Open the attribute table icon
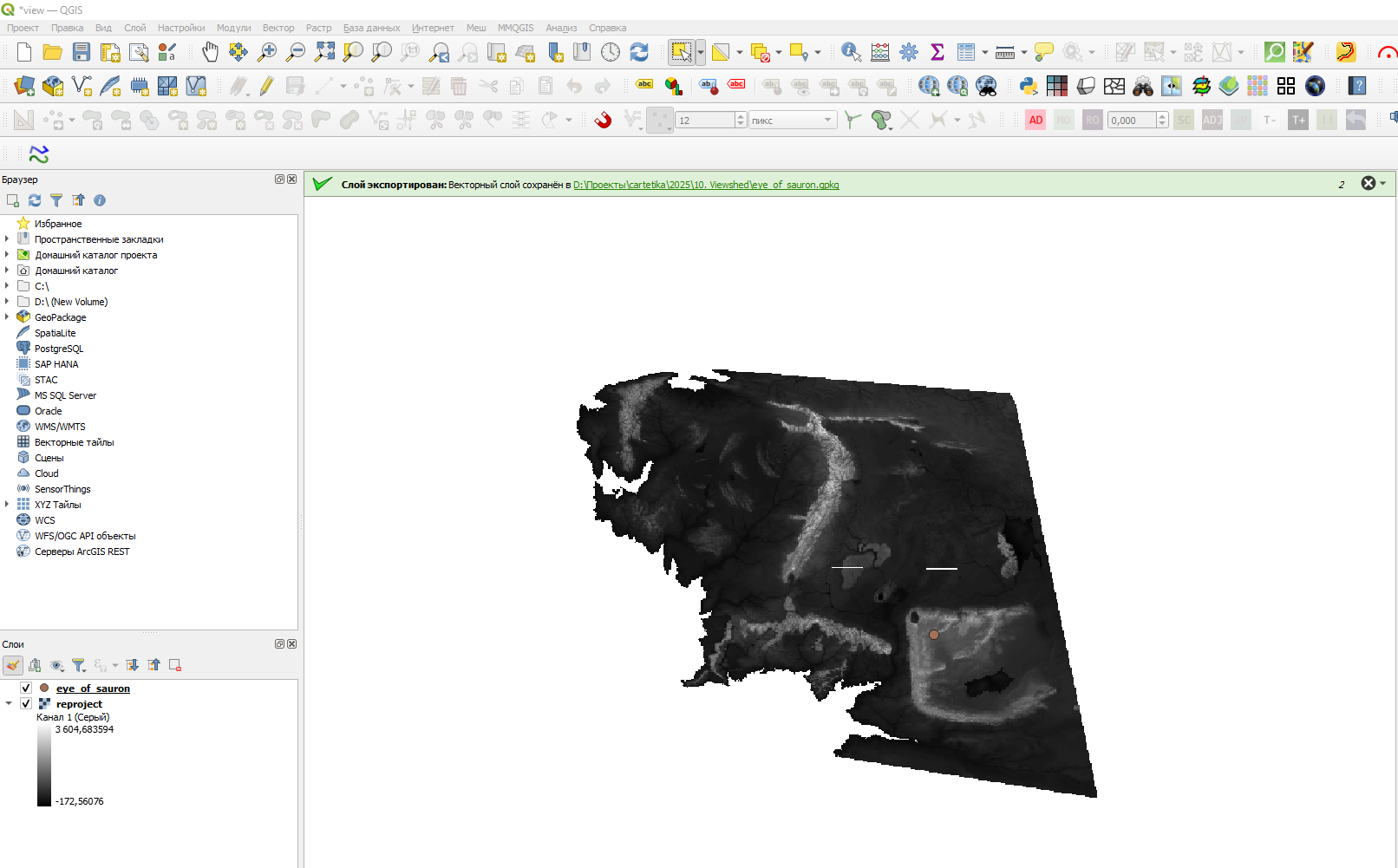 966,52
